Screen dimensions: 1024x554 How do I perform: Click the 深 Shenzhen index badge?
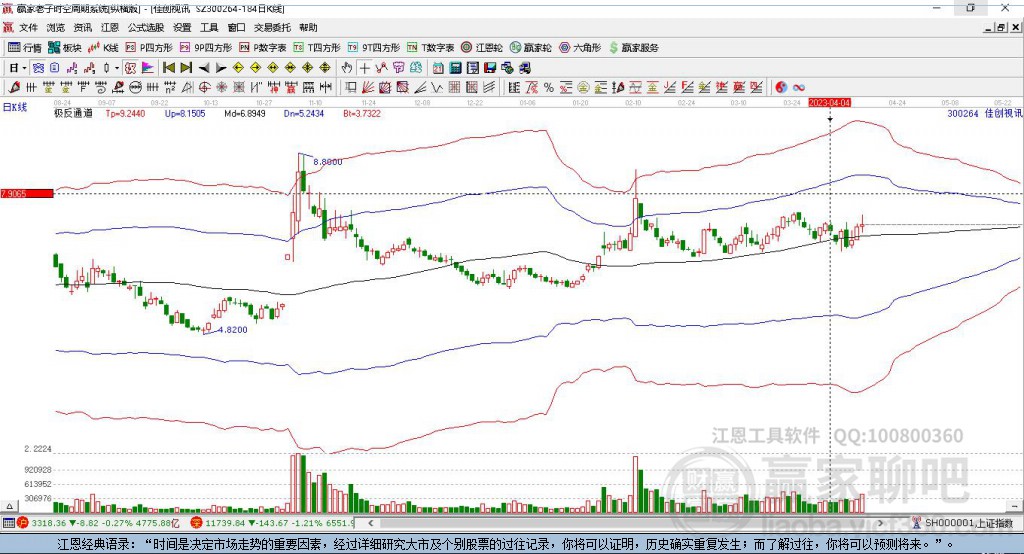pyautogui.click(x=197, y=523)
